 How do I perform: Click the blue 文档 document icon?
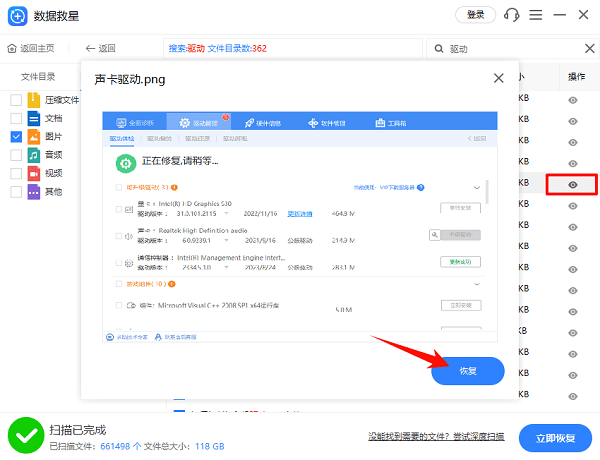click(x=34, y=118)
